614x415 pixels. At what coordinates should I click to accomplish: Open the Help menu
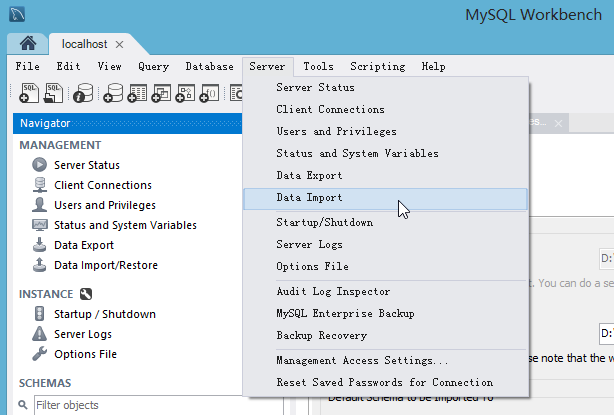(x=433, y=67)
